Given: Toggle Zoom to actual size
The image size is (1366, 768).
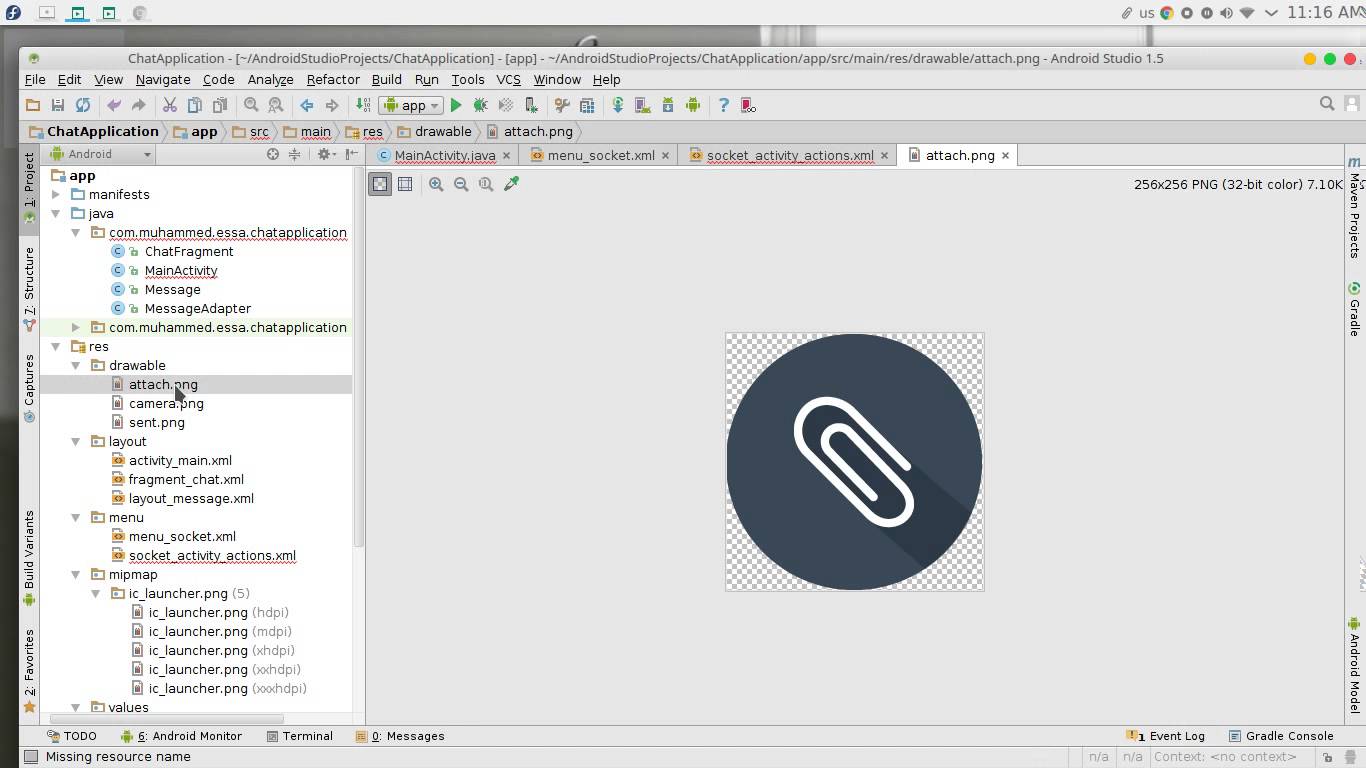Looking at the screenshot, I should [x=486, y=184].
